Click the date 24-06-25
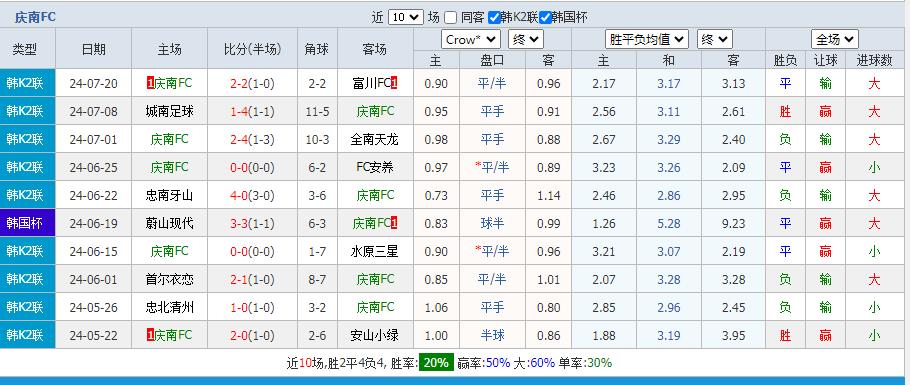The width and height of the screenshot is (910, 385). [93, 167]
